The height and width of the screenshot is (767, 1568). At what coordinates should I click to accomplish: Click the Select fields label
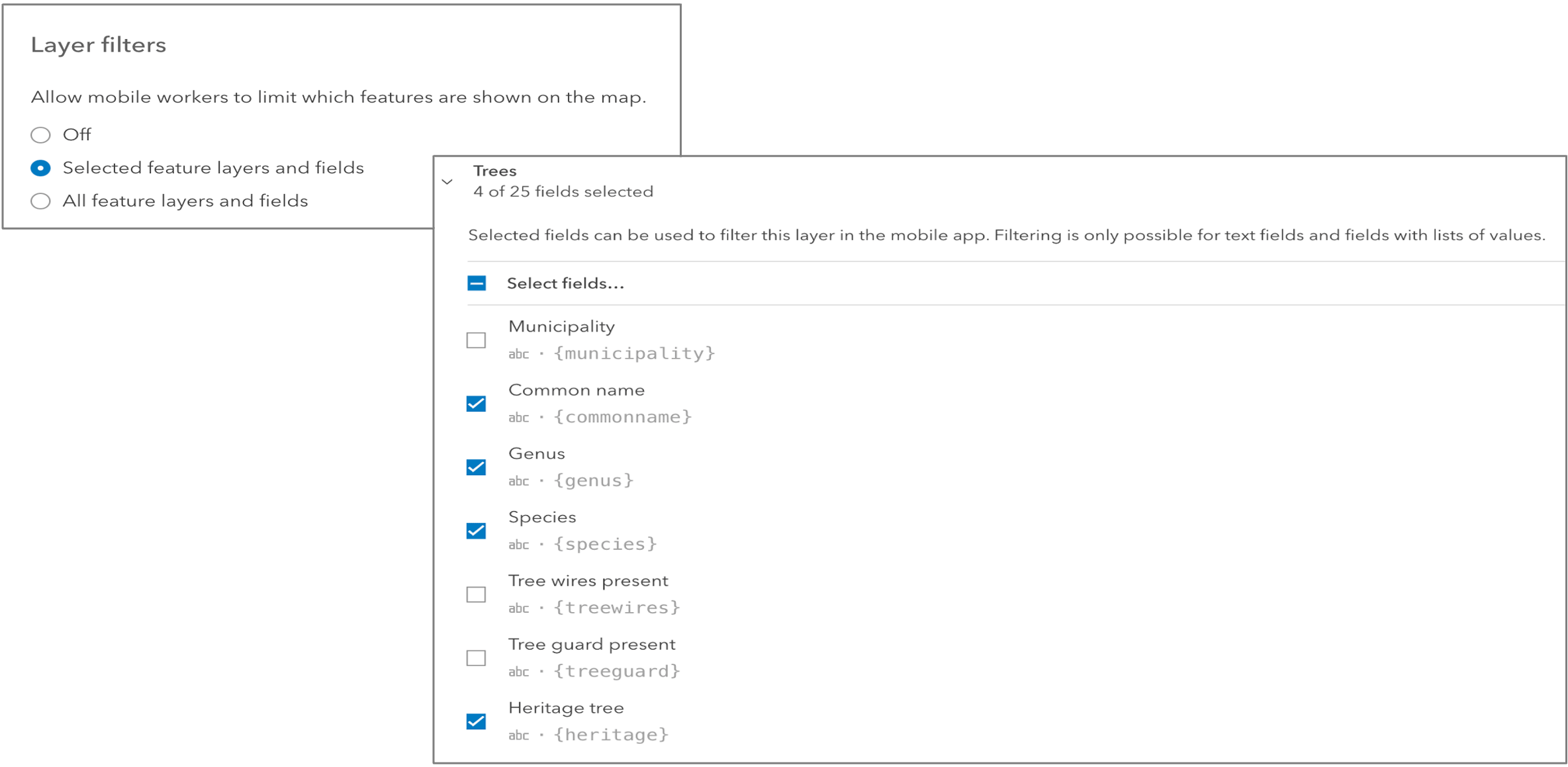[x=565, y=283]
